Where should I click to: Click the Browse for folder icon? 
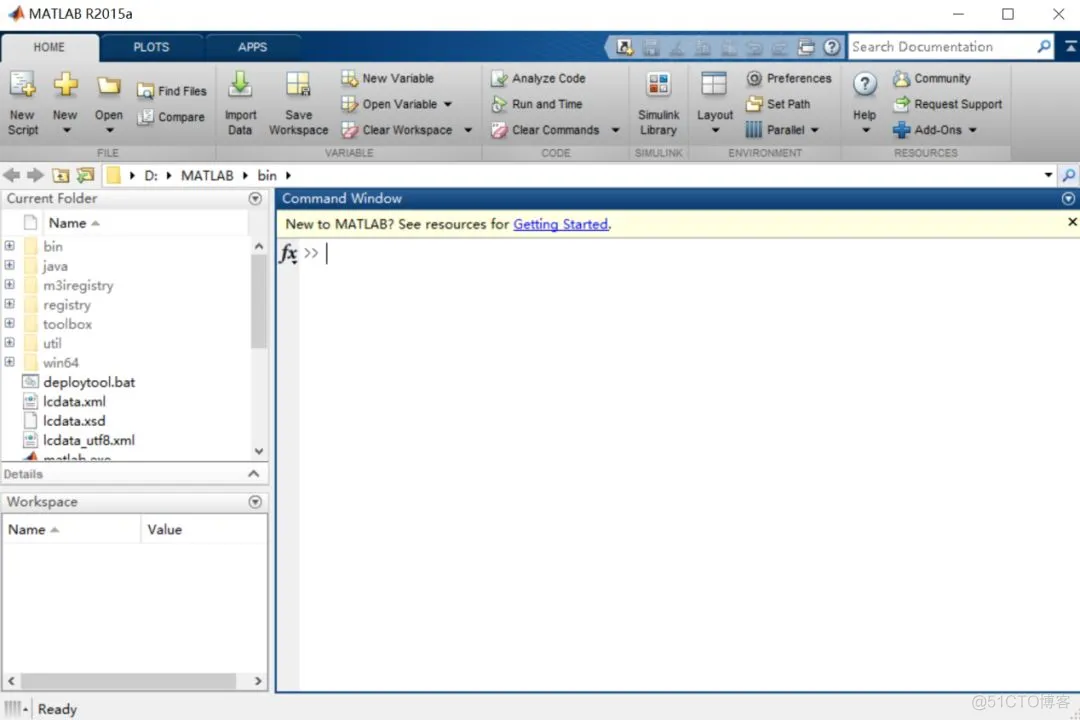coord(85,176)
